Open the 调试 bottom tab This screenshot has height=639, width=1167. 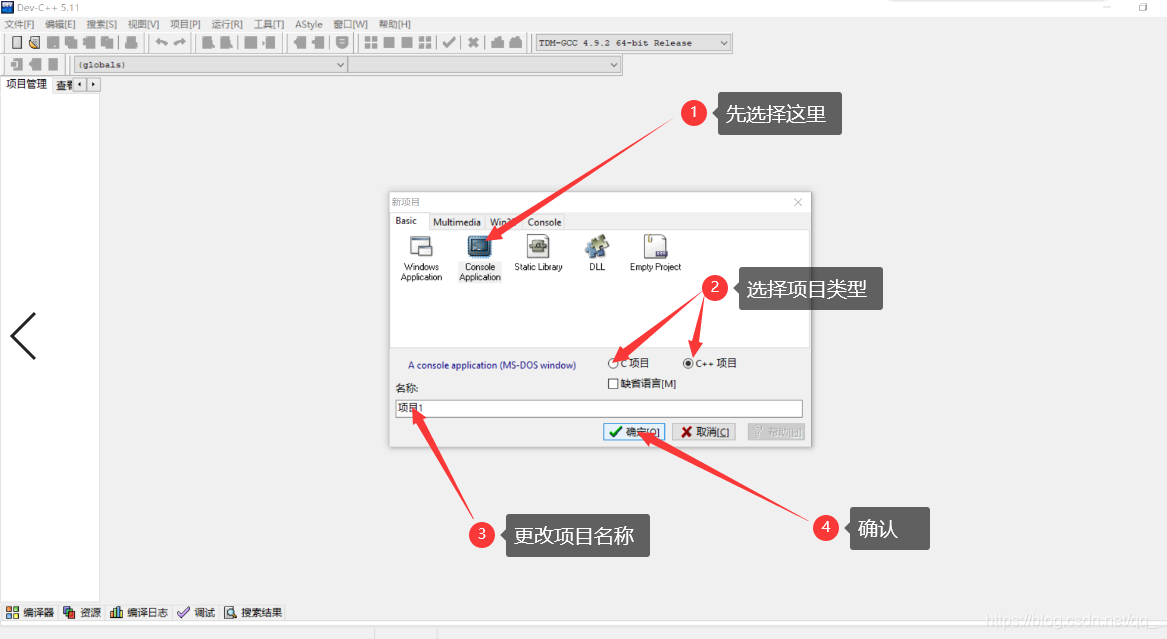[196, 612]
